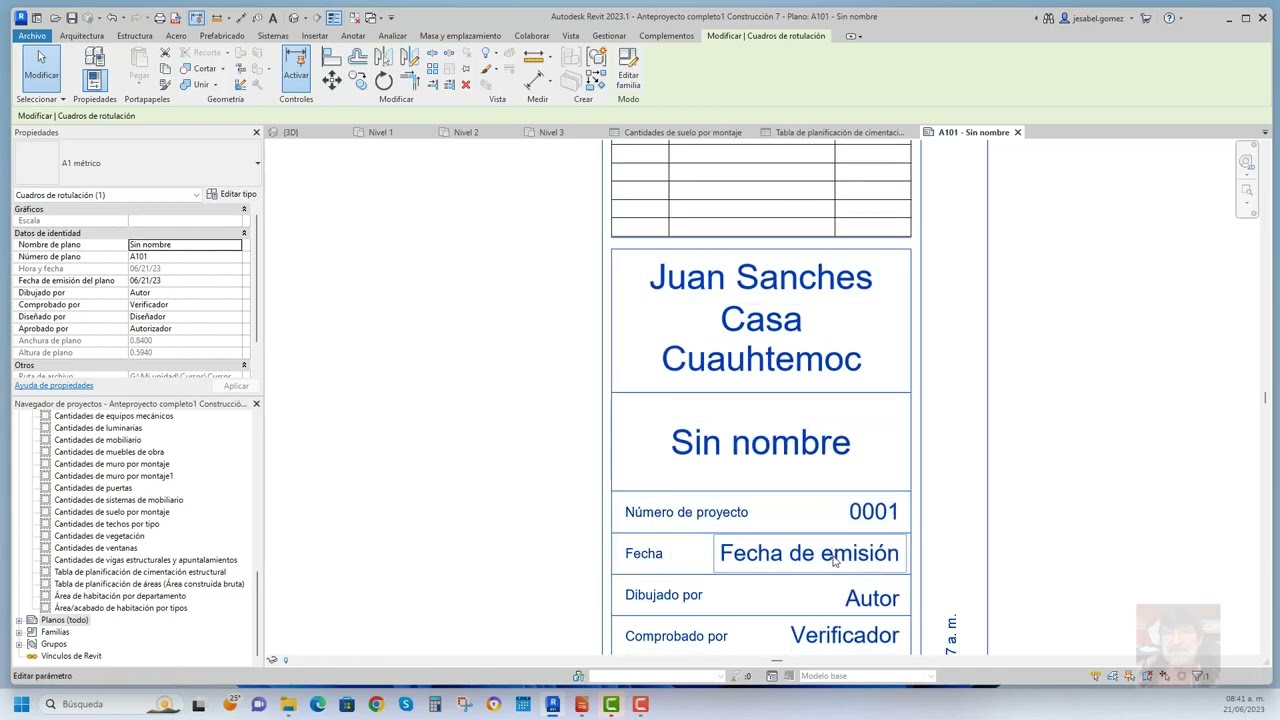Click the Fecha de emisión label on sheet
This screenshot has height=720, width=1280.
[x=809, y=553]
